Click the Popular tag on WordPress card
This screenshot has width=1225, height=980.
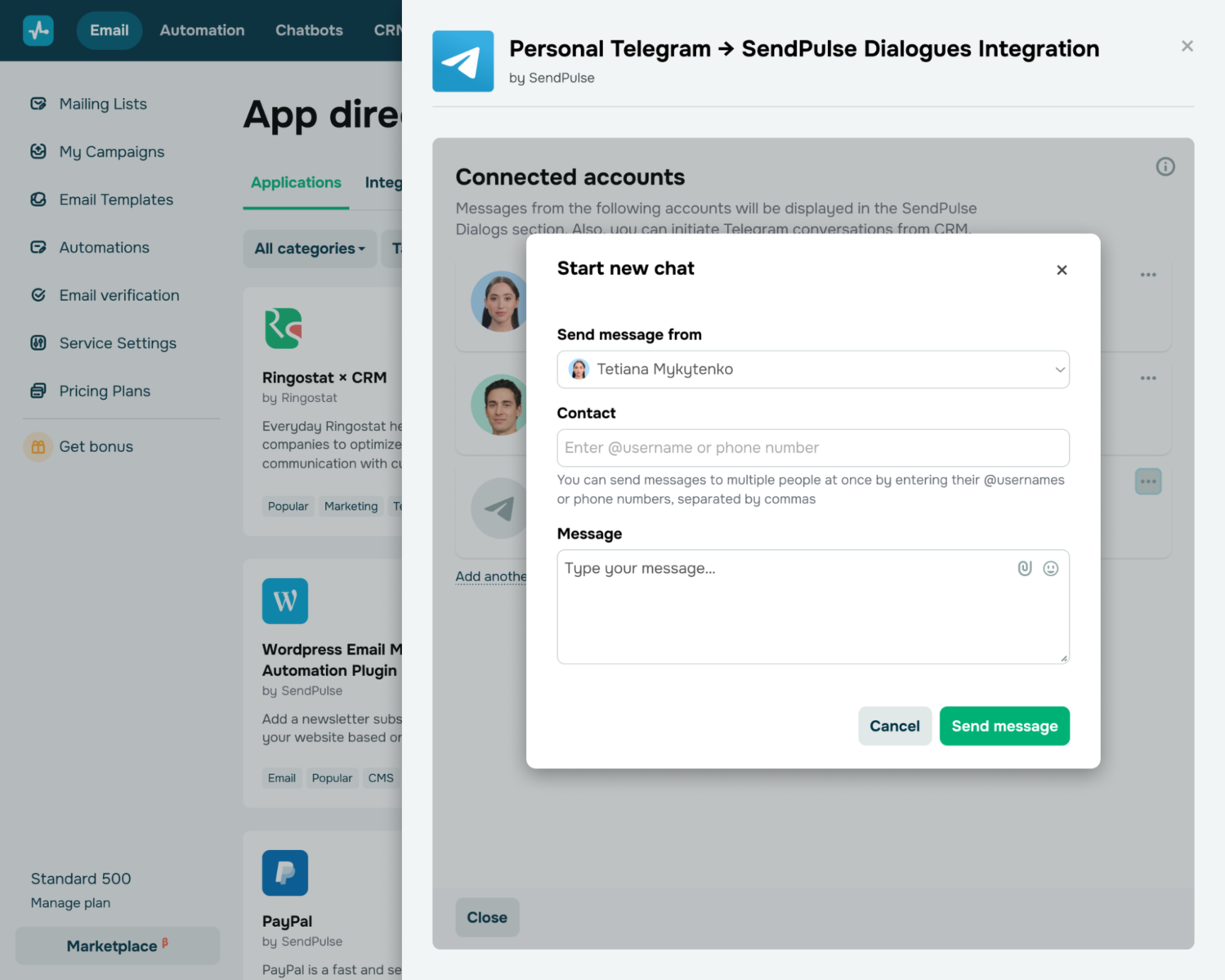pos(332,778)
